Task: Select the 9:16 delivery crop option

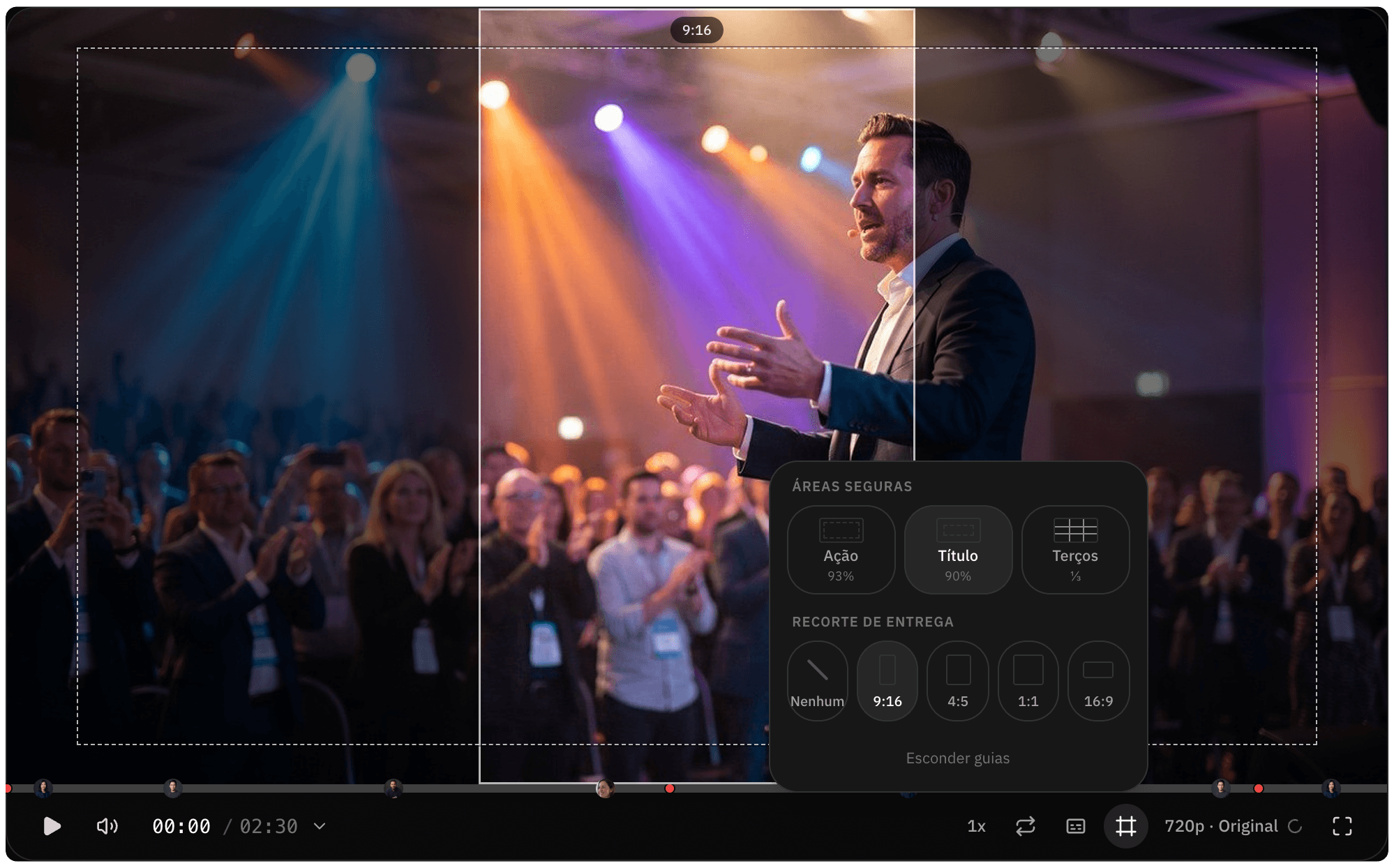Action: [887, 681]
